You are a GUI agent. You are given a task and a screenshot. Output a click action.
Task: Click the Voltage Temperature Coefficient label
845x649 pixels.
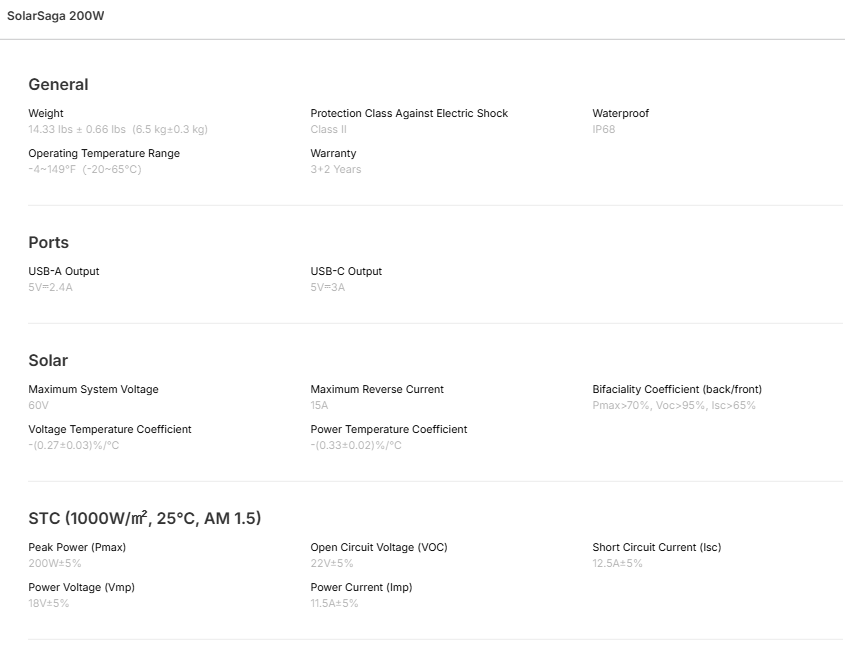pos(110,429)
